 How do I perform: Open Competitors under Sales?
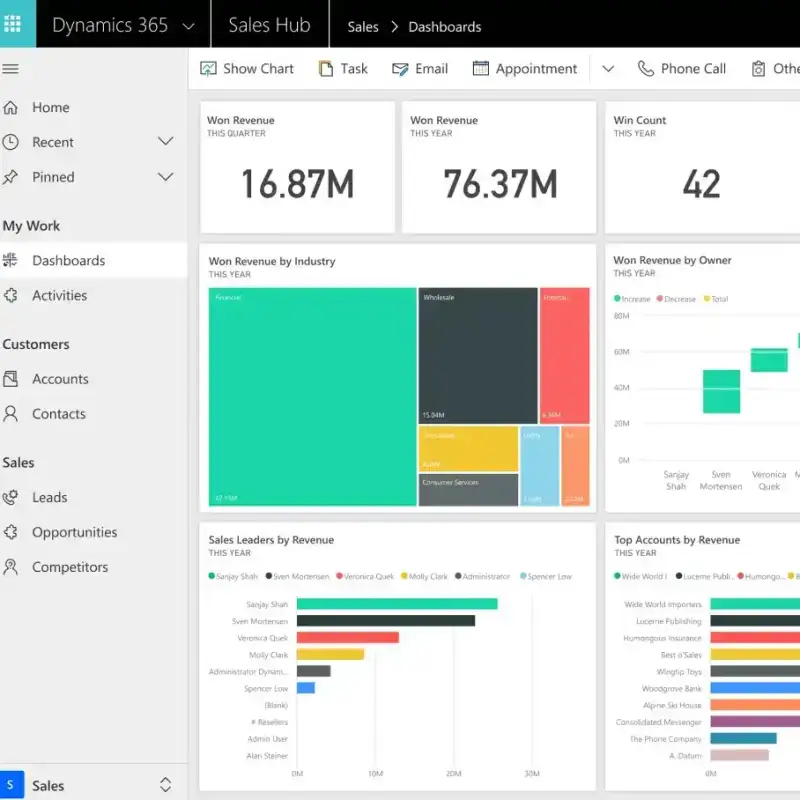(93, 567)
